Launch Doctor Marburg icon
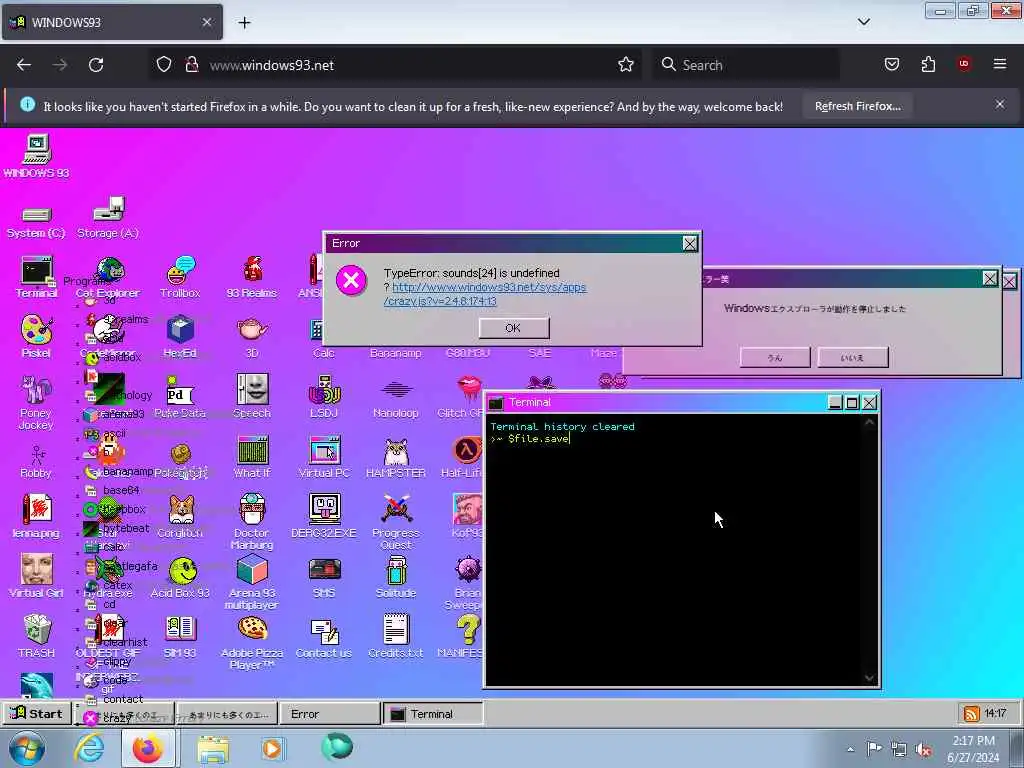Image resolution: width=1024 pixels, height=768 pixels. pos(252,522)
